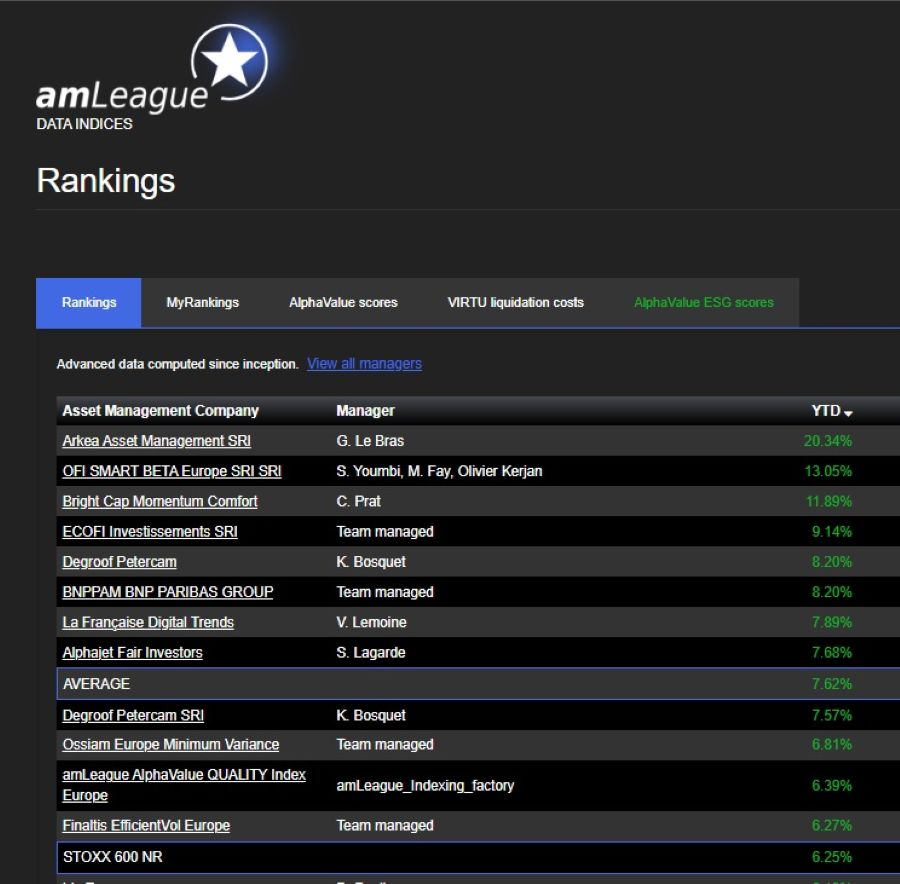Click Team managed in the BNPPAM row
900x884 pixels.
pyautogui.click(x=385, y=592)
